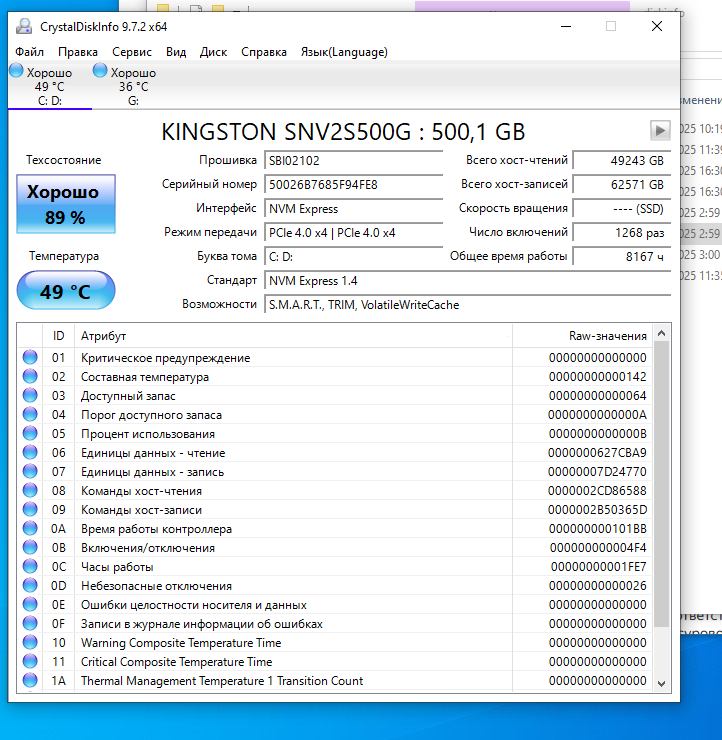722x740 pixels.
Task: Click the next disk arrow button
Action: click(x=659, y=130)
